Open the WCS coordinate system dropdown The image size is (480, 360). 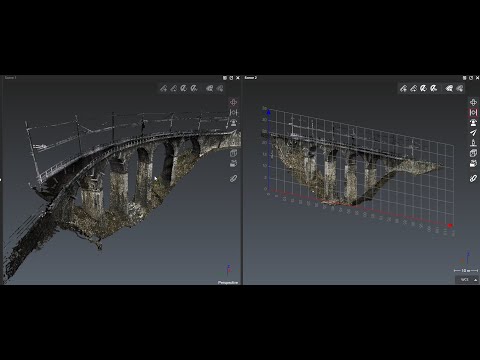[x=467, y=280]
